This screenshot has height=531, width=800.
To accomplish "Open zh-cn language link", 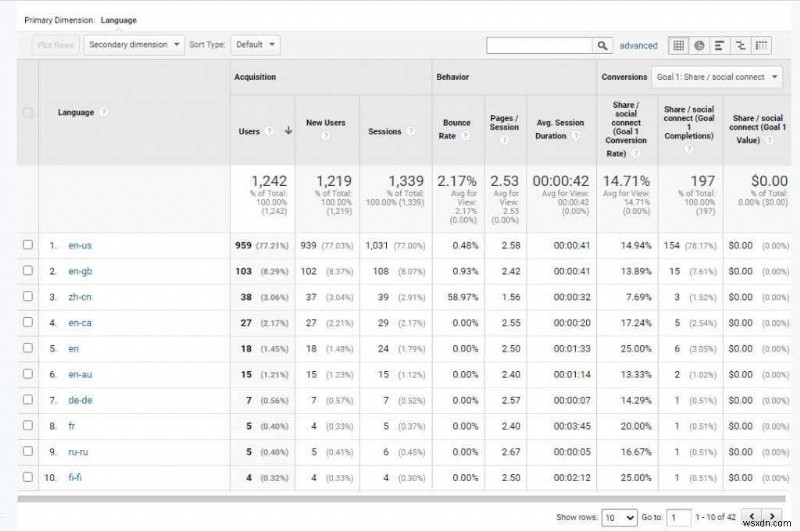I will (80, 297).
